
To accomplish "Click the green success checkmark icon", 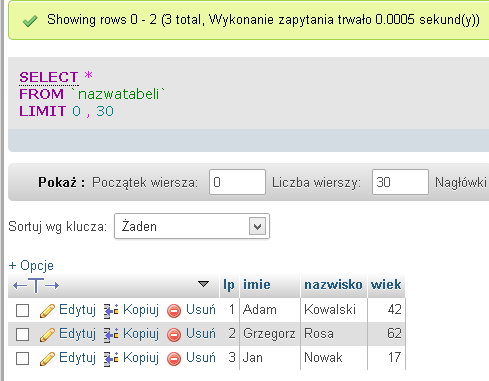I will (x=30, y=21).
